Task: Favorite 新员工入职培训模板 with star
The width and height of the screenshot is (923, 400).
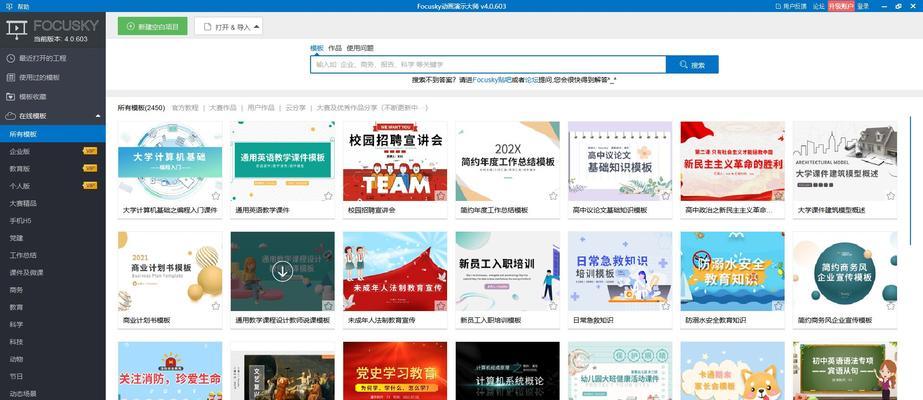Action: point(553,306)
